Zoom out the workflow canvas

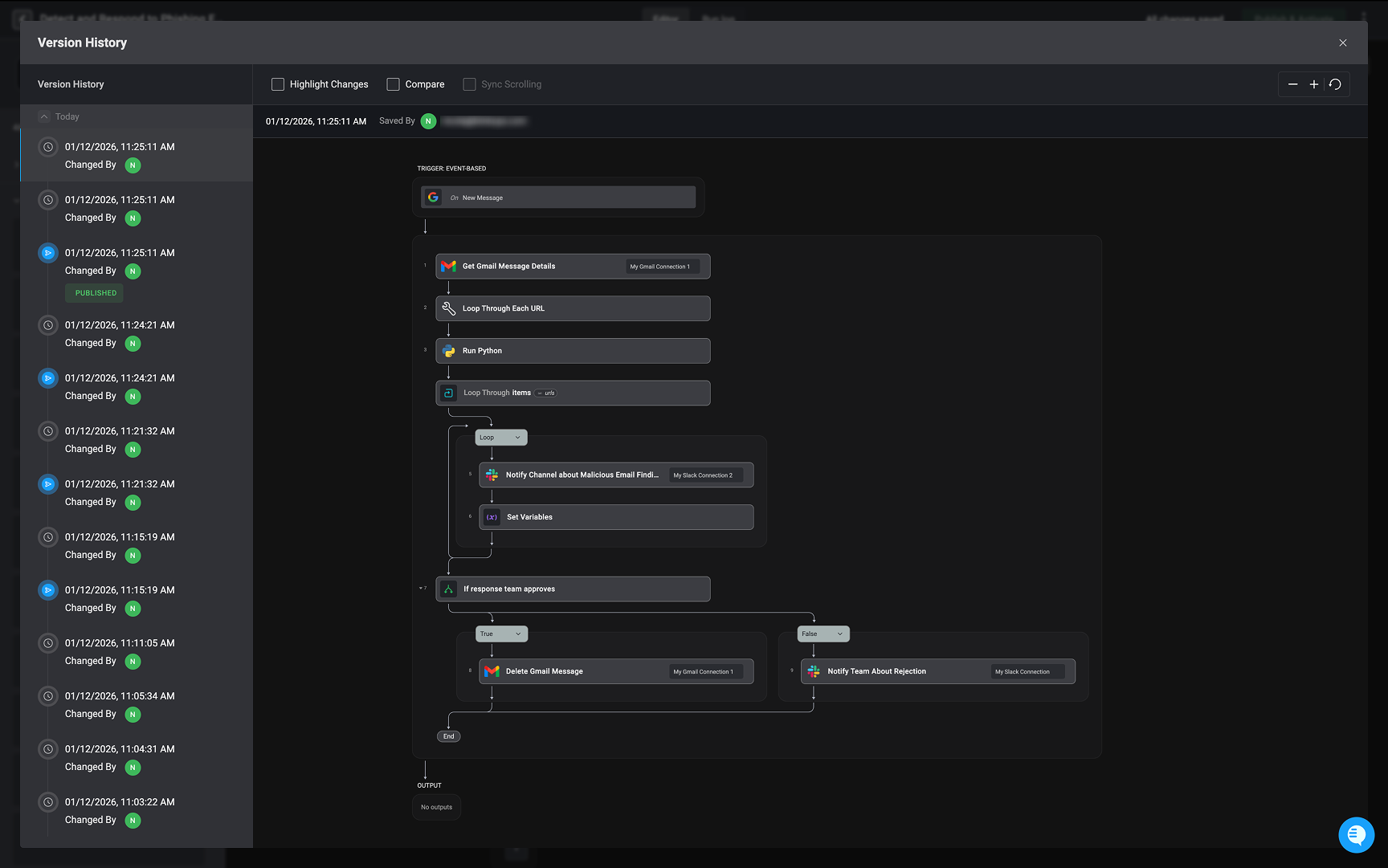(1292, 84)
